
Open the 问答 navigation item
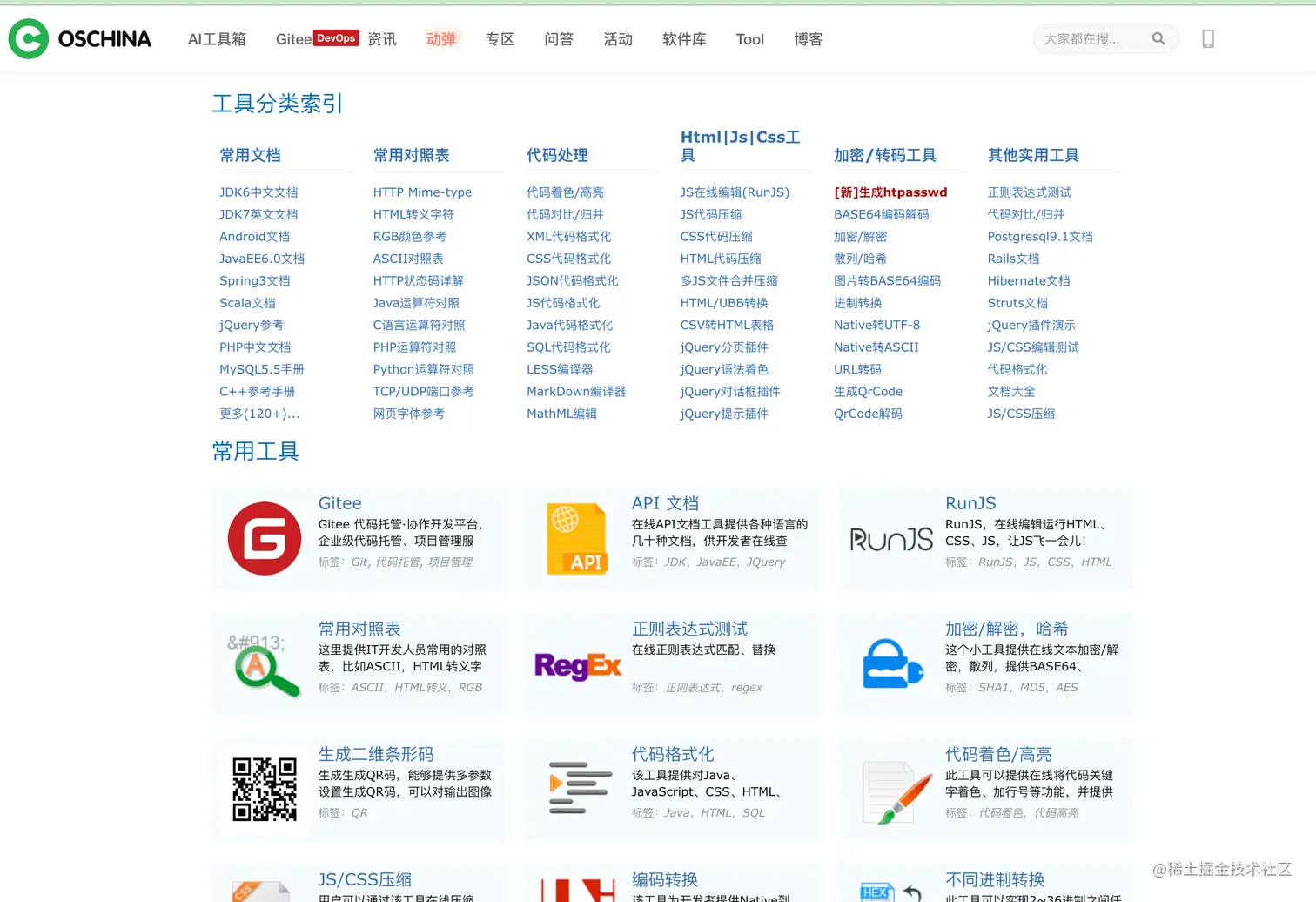[559, 39]
